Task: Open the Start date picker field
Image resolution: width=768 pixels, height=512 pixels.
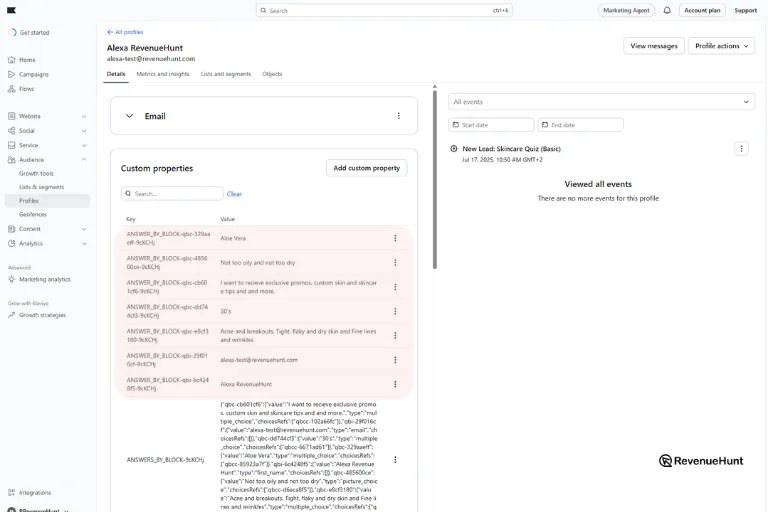Action: pos(491,125)
